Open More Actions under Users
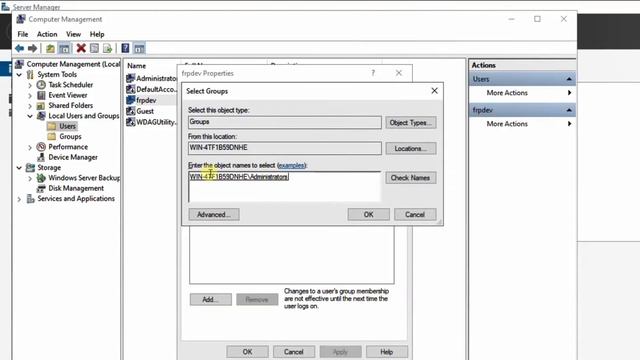Image resolution: width=640 pixels, height=360 pixels. click(x=507, y=93)
